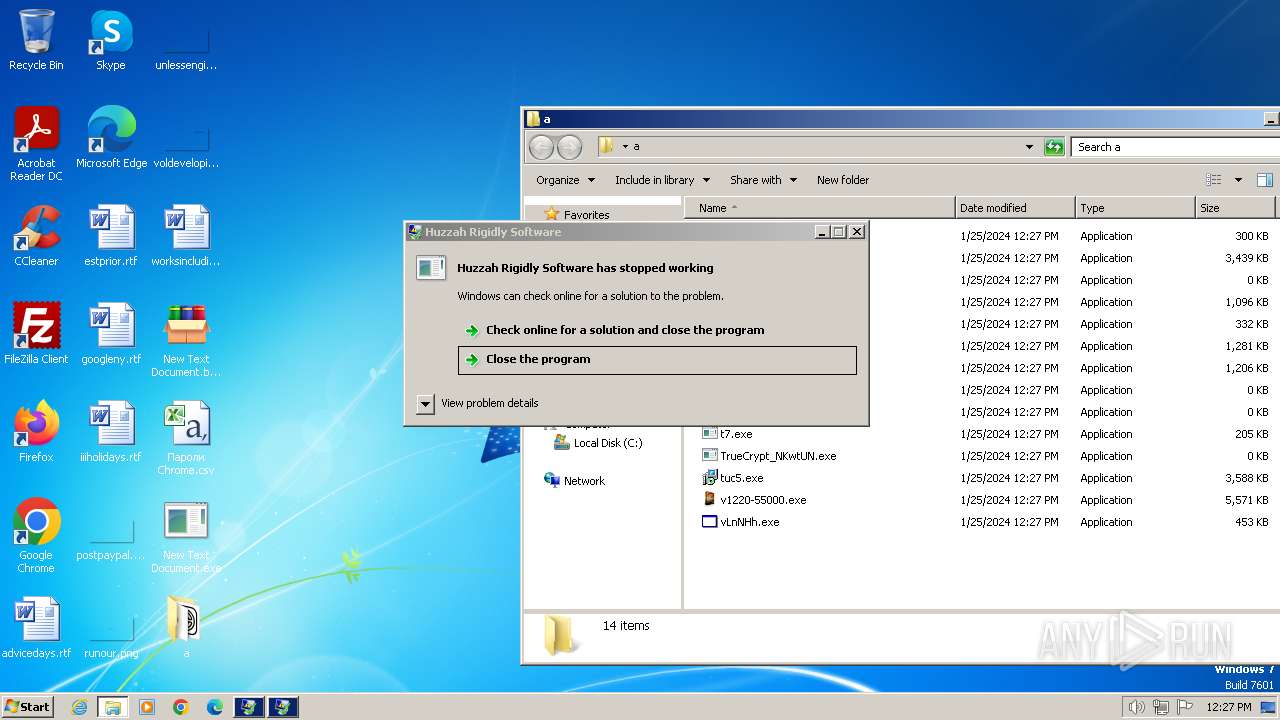Switch to File Explorer taskbar button
1280x720 pixels.
(113, 707)
